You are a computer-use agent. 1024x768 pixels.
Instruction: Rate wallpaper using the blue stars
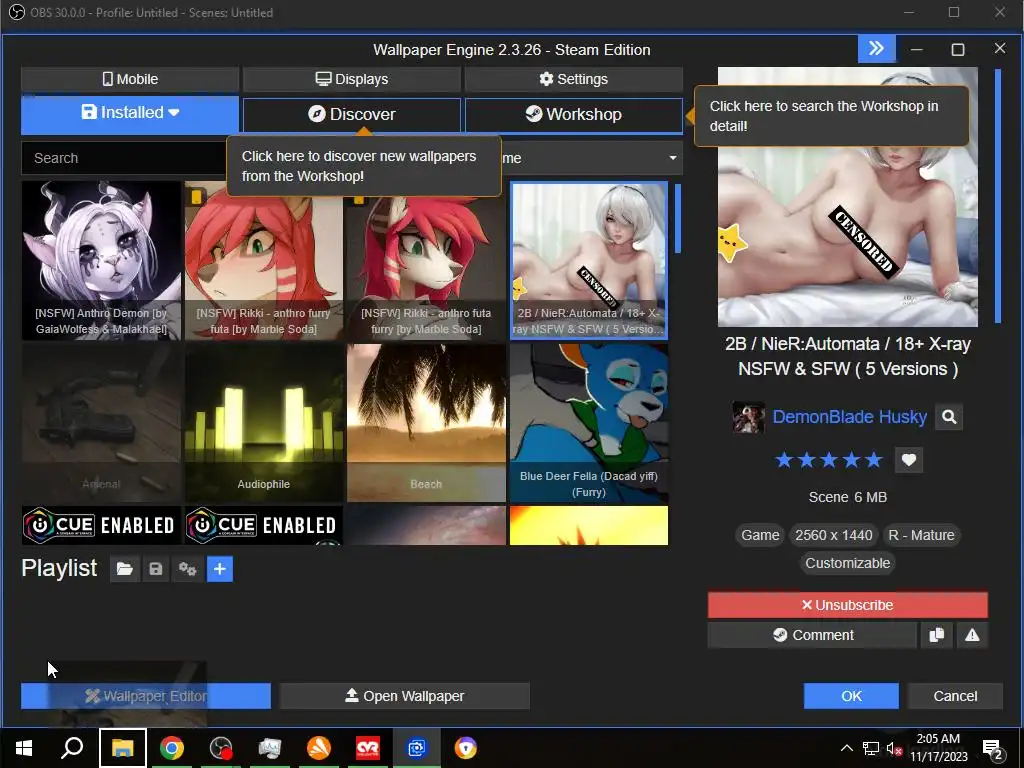pos(829,460)
